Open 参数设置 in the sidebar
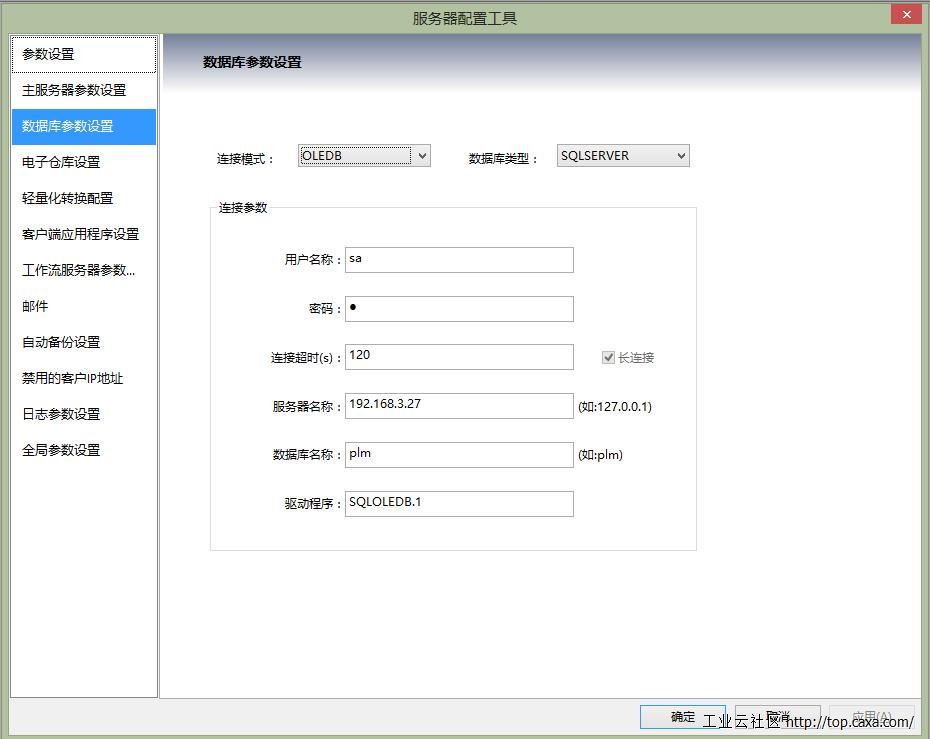 (x=84, y=55)
